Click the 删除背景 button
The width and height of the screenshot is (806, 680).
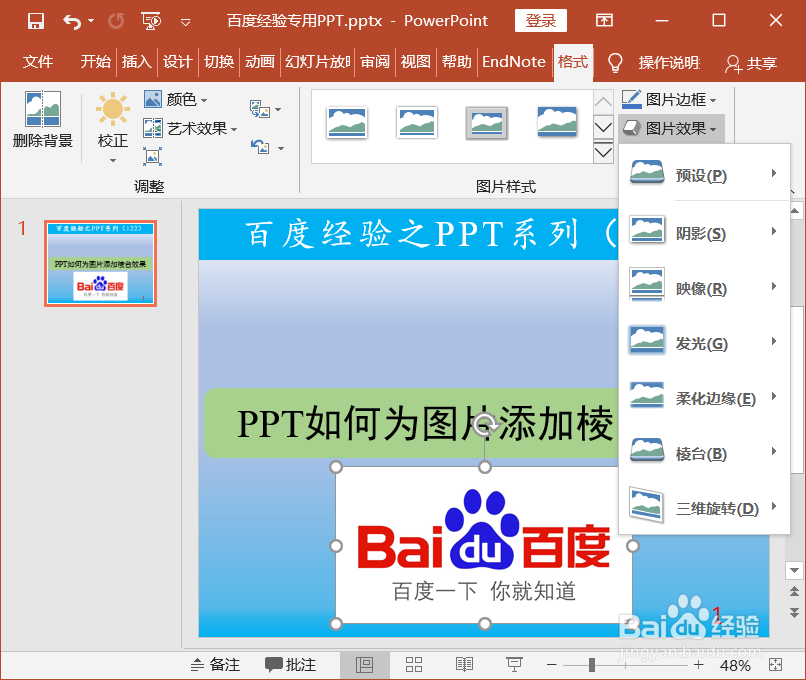click(43, 120)
